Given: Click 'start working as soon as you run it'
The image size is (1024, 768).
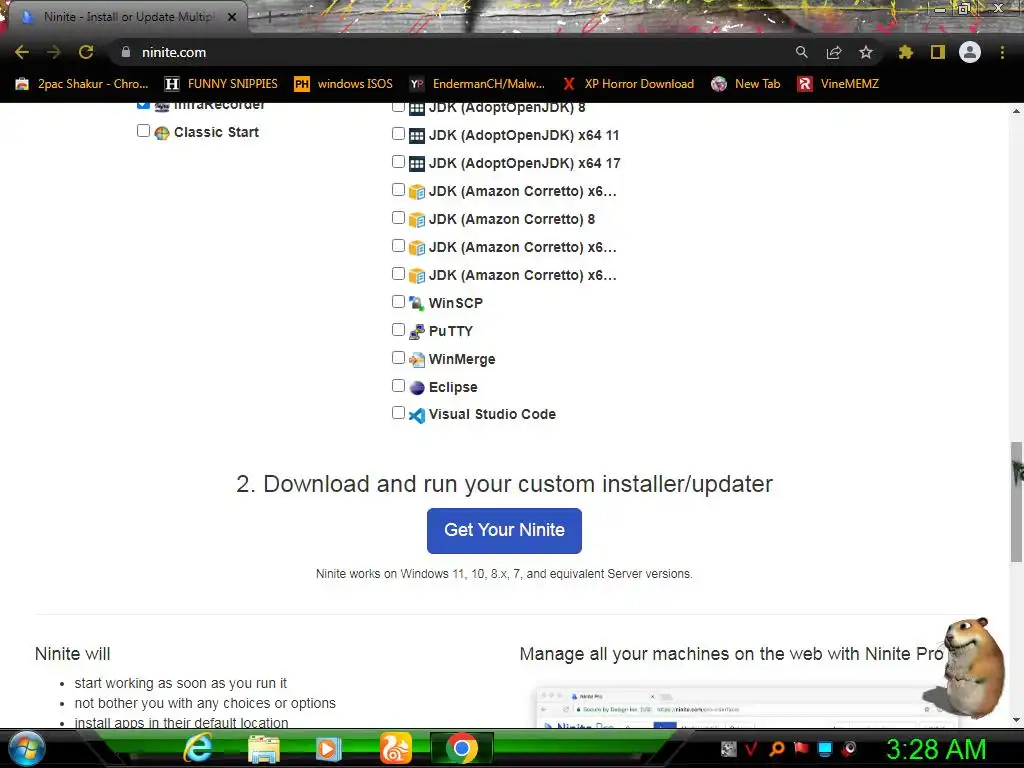Looking at the screenshot, I should tap(180, 683).
